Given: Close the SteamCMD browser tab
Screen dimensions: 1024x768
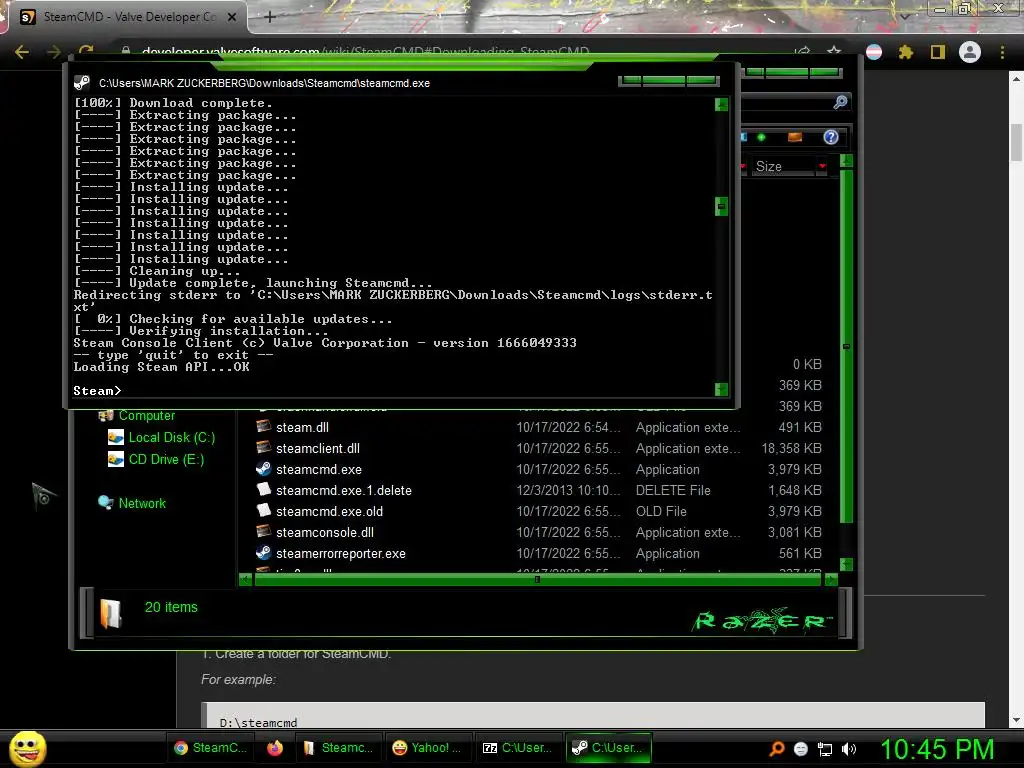Looking at the screenshot, I should coord(232,17).
